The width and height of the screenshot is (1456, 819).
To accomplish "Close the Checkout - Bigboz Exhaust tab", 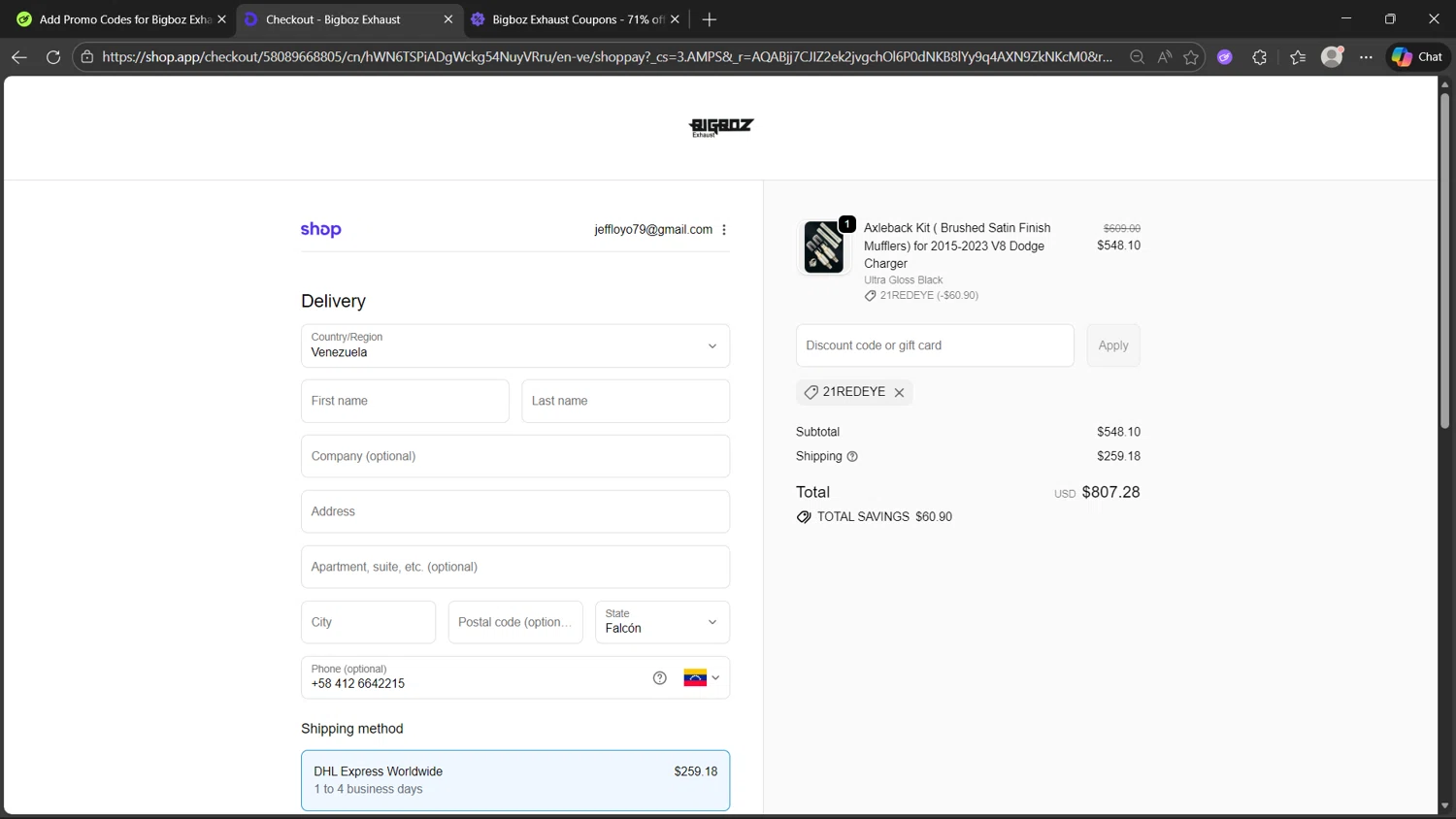I will click(x=448, y=19).
